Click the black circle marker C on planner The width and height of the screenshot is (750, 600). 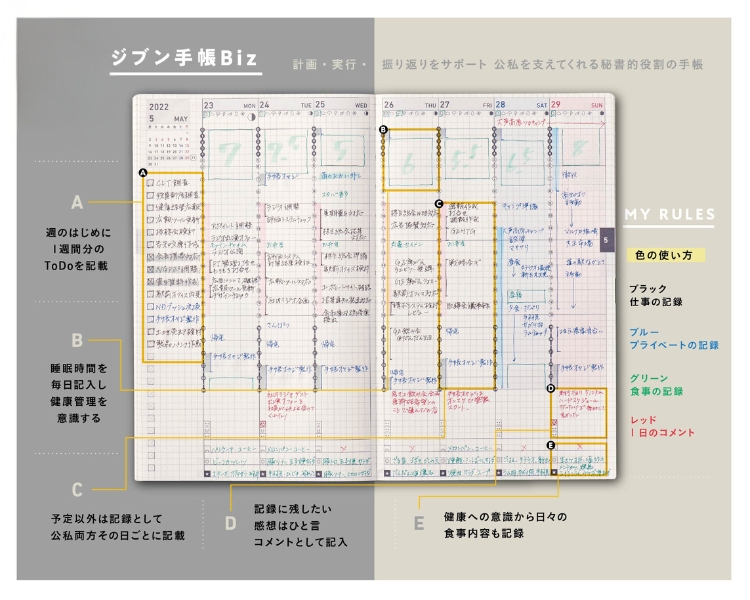pos(439,204)
